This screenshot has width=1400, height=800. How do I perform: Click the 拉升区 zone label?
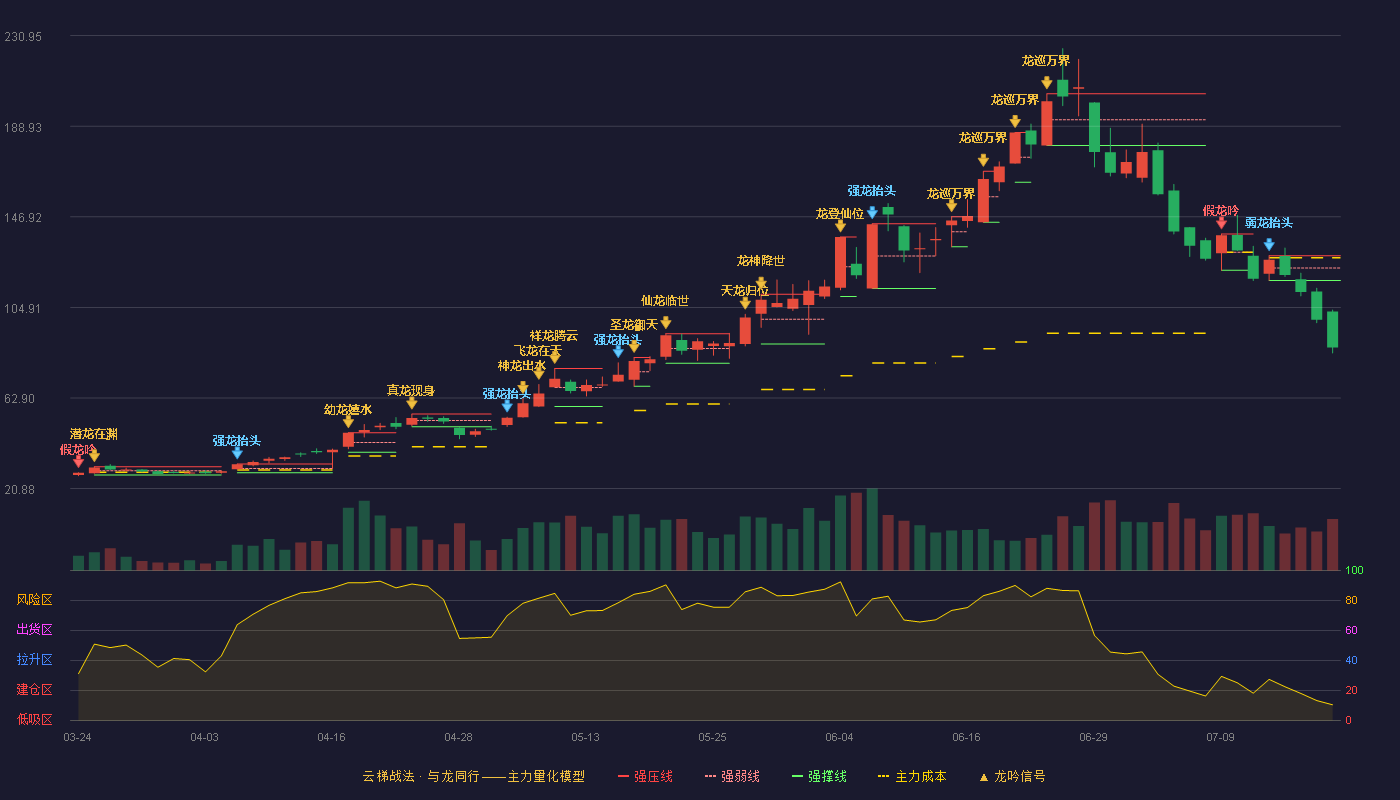click(34, 660)
